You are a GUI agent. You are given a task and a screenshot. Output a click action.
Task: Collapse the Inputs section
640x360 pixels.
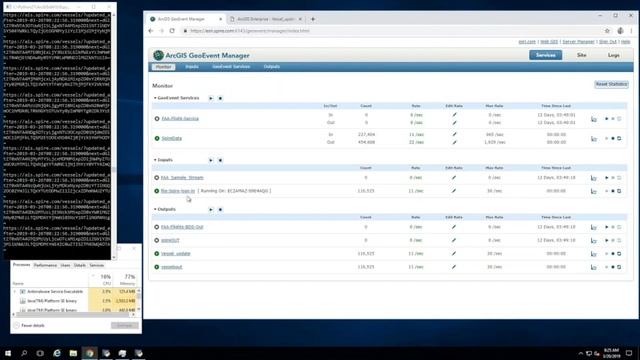pos(155,160)
